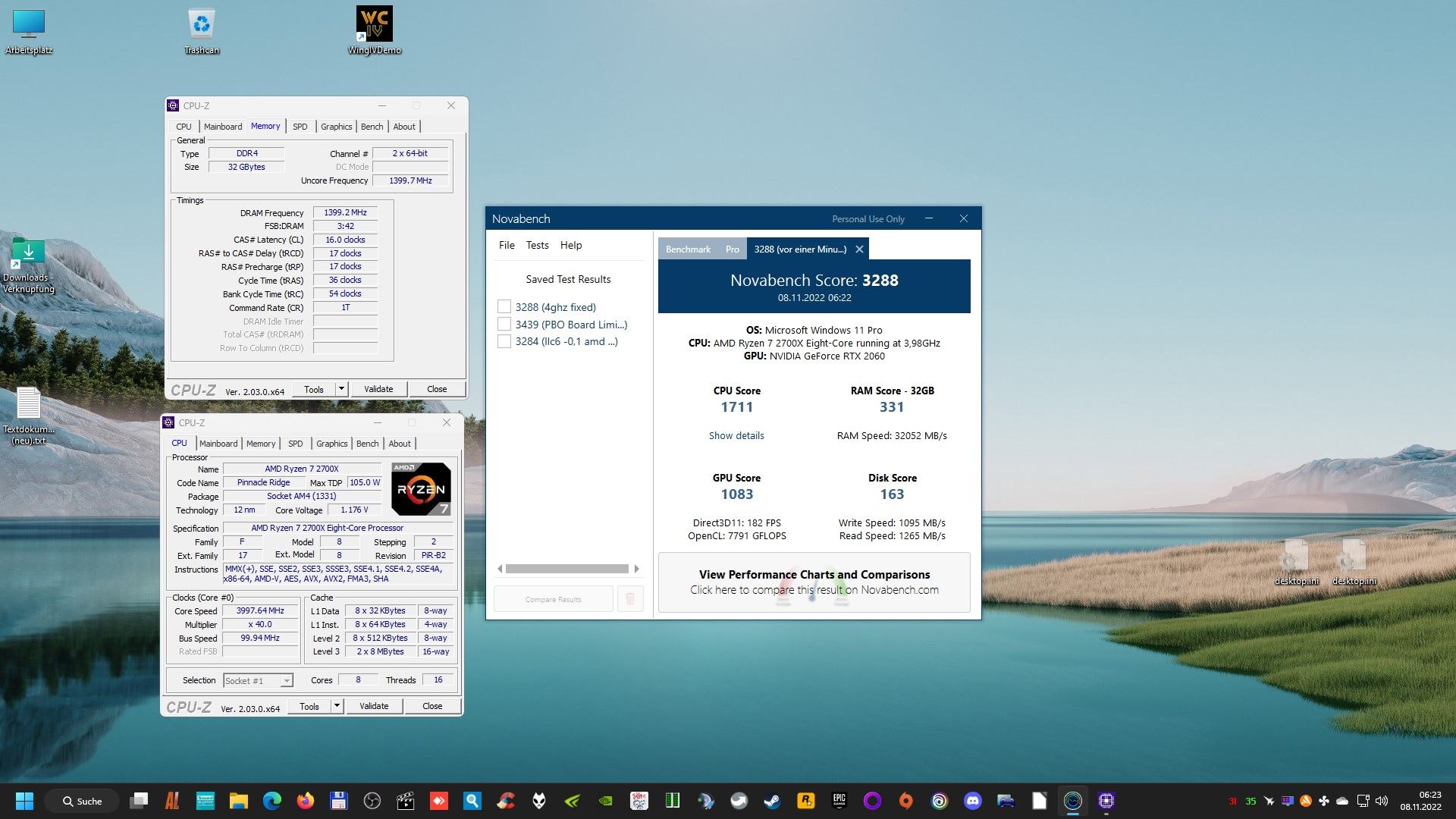The height and width of the screenshot is (819, 1456).
Task: Click Validate in the upper CPU-Z window
Action: point(378,389)
